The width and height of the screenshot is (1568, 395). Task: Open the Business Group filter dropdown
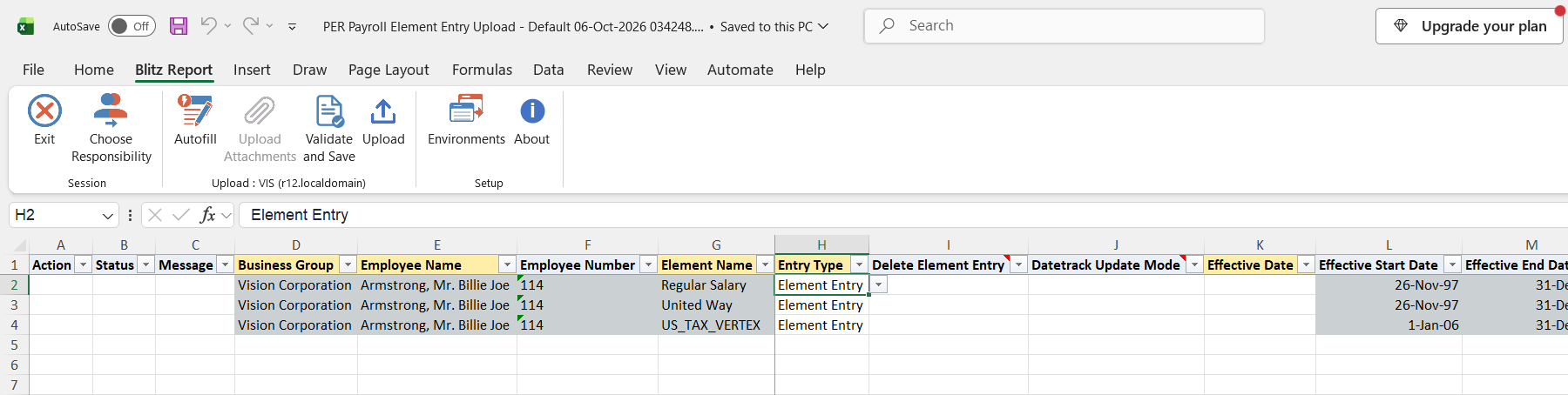[348, 264]
